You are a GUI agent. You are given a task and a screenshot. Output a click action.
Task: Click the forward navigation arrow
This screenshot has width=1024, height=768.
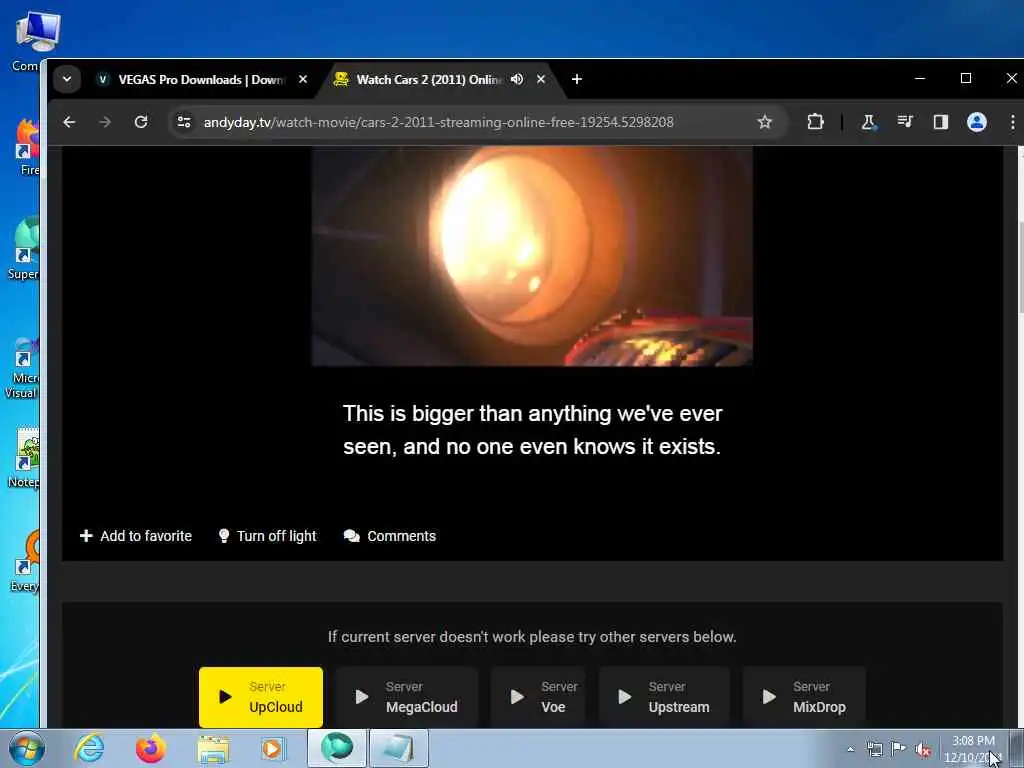pos(105,122)
